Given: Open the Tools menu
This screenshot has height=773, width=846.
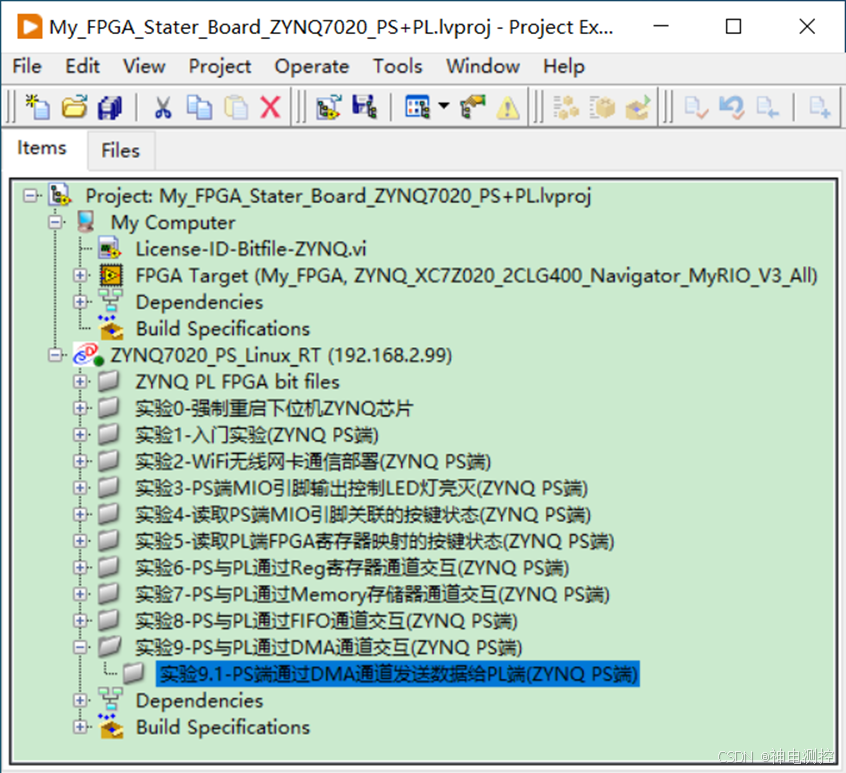Looking at the screenshot, I should 398,66.
